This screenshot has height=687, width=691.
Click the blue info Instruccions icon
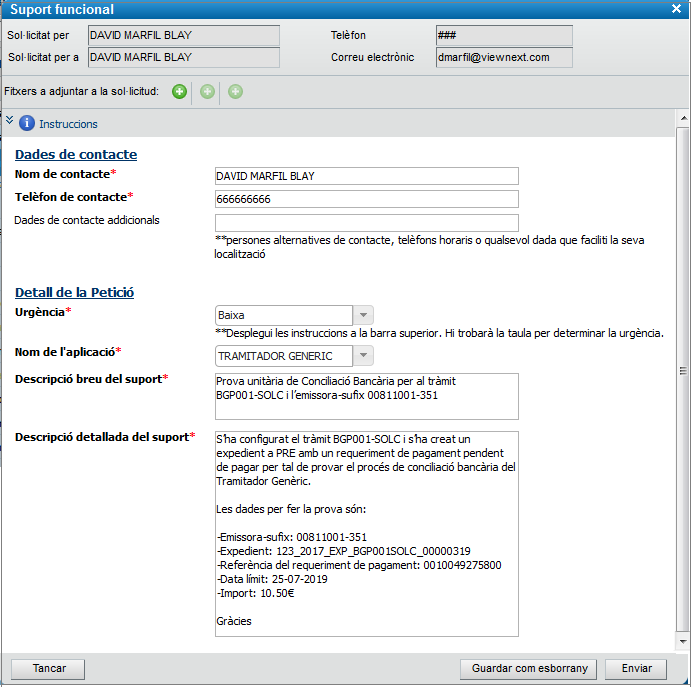27,123
